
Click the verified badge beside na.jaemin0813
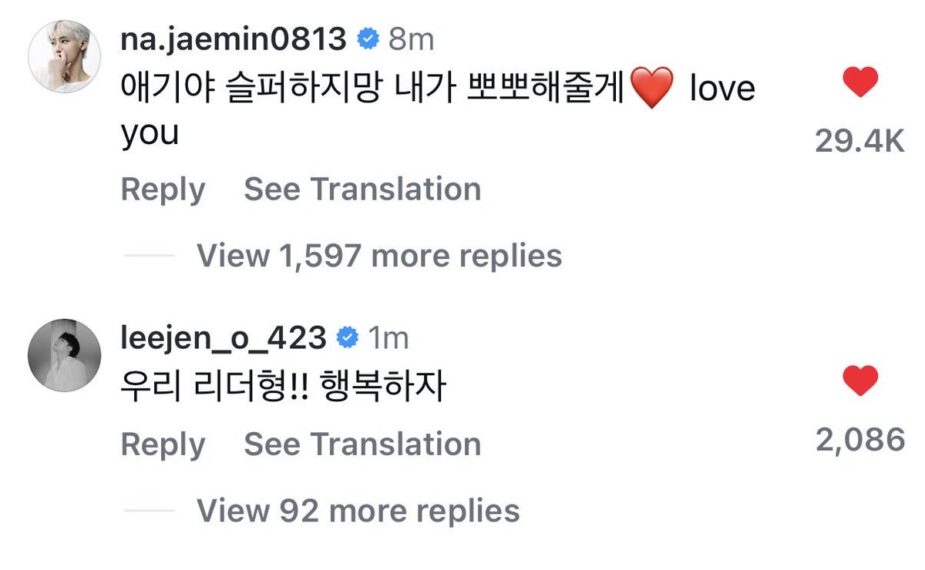point(368,39)
